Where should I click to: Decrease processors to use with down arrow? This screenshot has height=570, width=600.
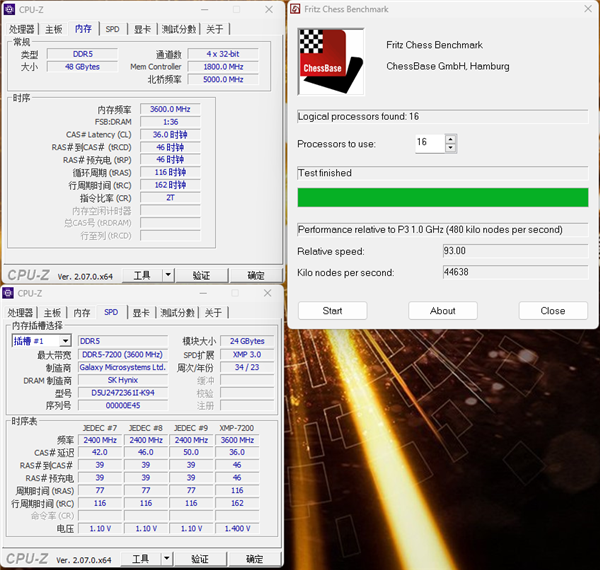click(451, 148)
